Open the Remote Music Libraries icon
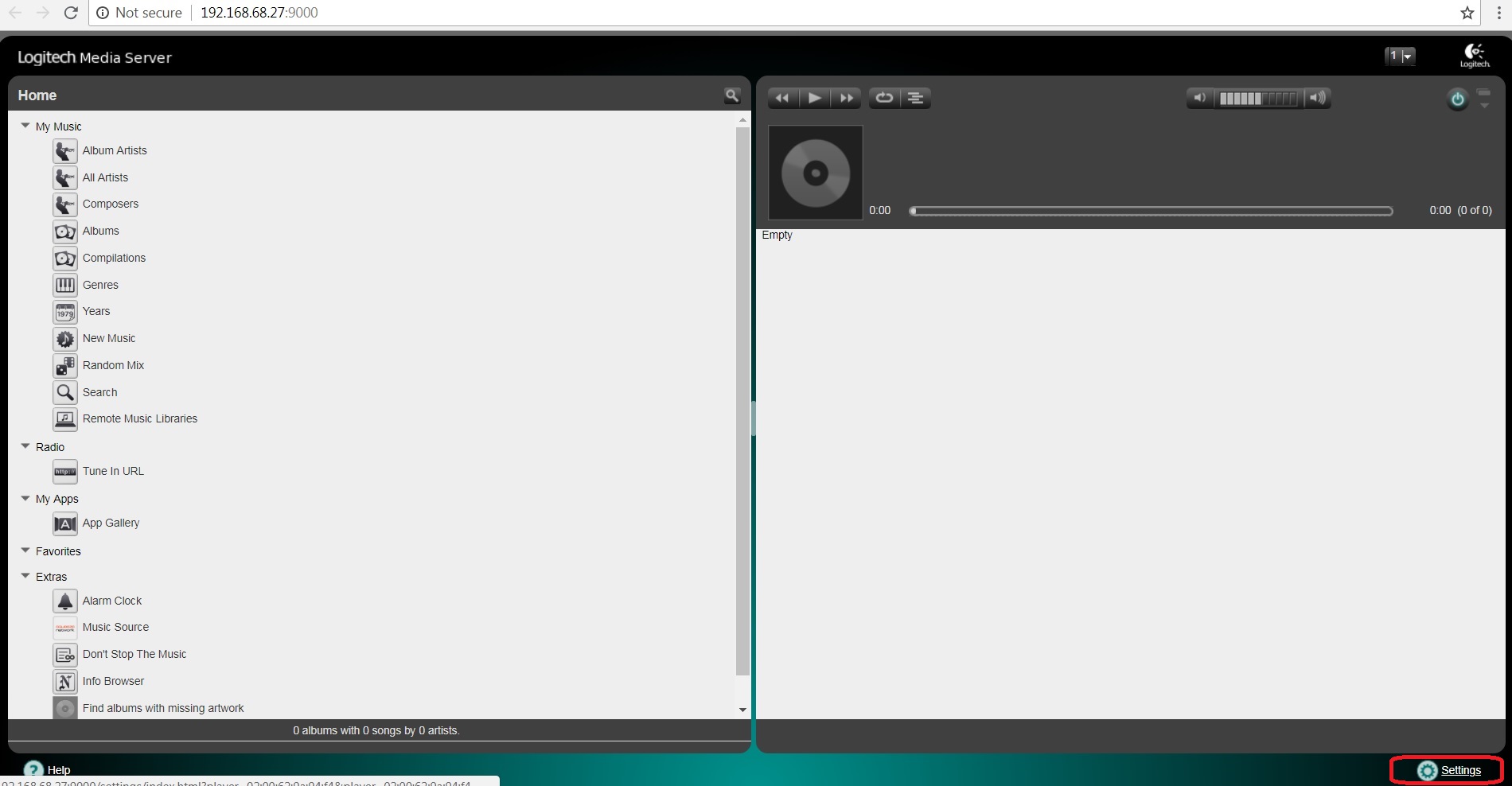Screen dimensions: 1512x786 [x=65, y=419]
